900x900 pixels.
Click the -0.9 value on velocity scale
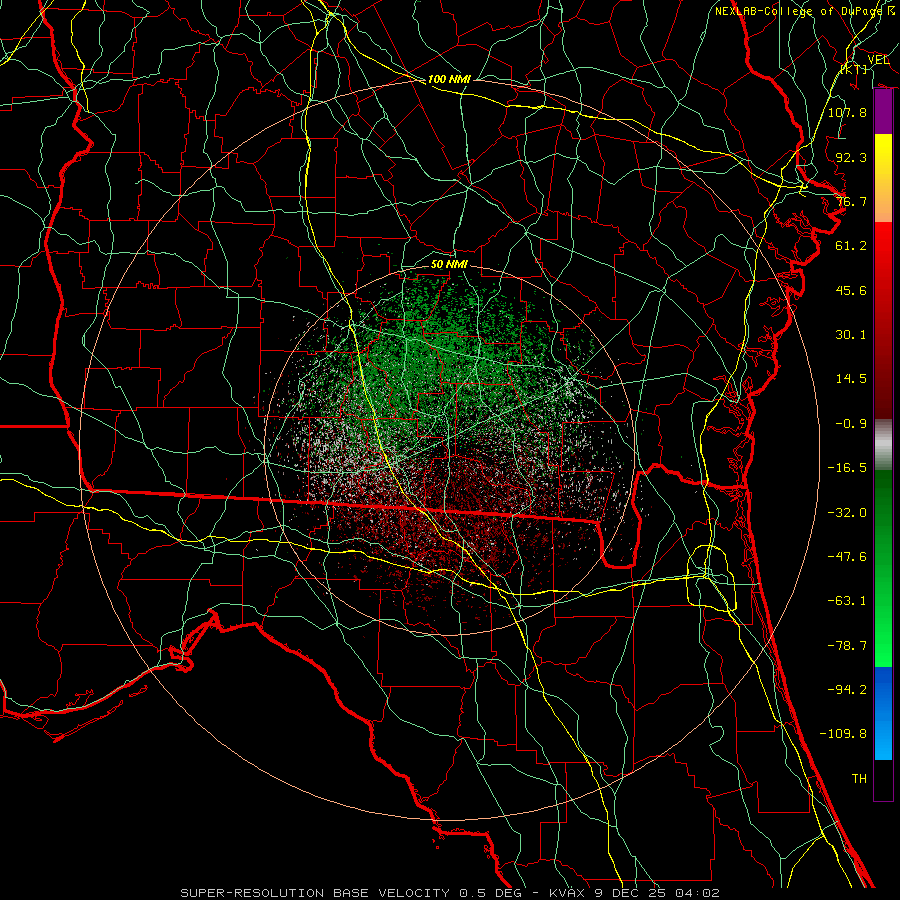pos(851,424)
